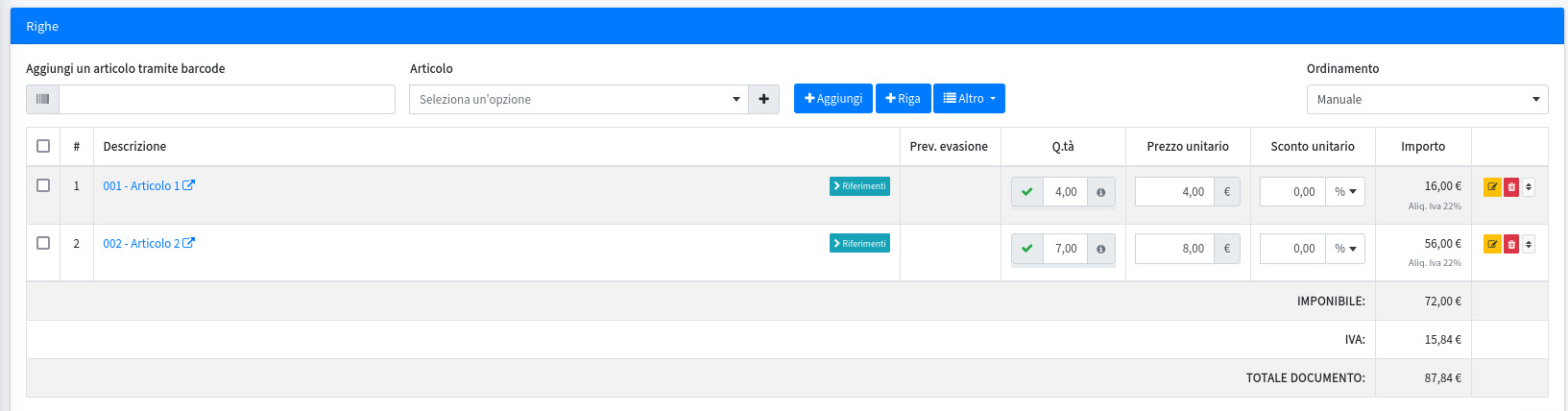Open the Articolo 'Seleziona un'opzione' dropdown
The height and width of the screenshot is (411, 1568).
tap(578, 99)
